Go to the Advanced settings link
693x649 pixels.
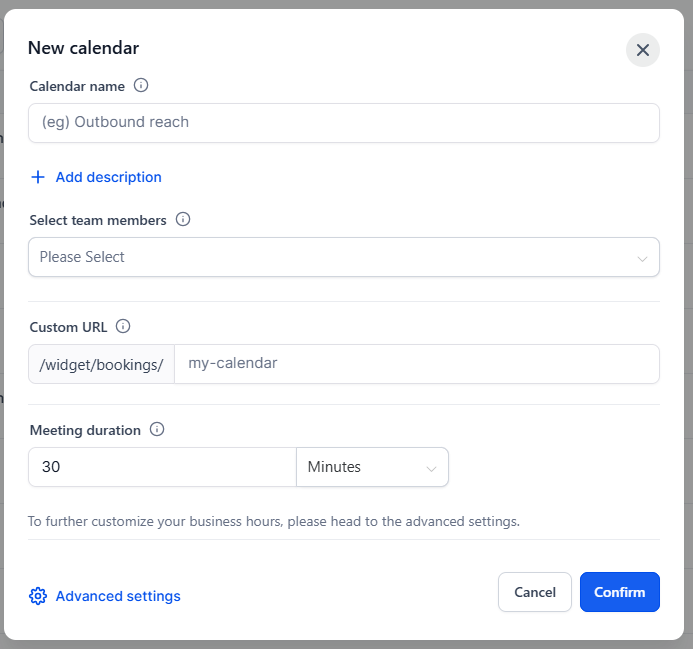tap(118, 596)
